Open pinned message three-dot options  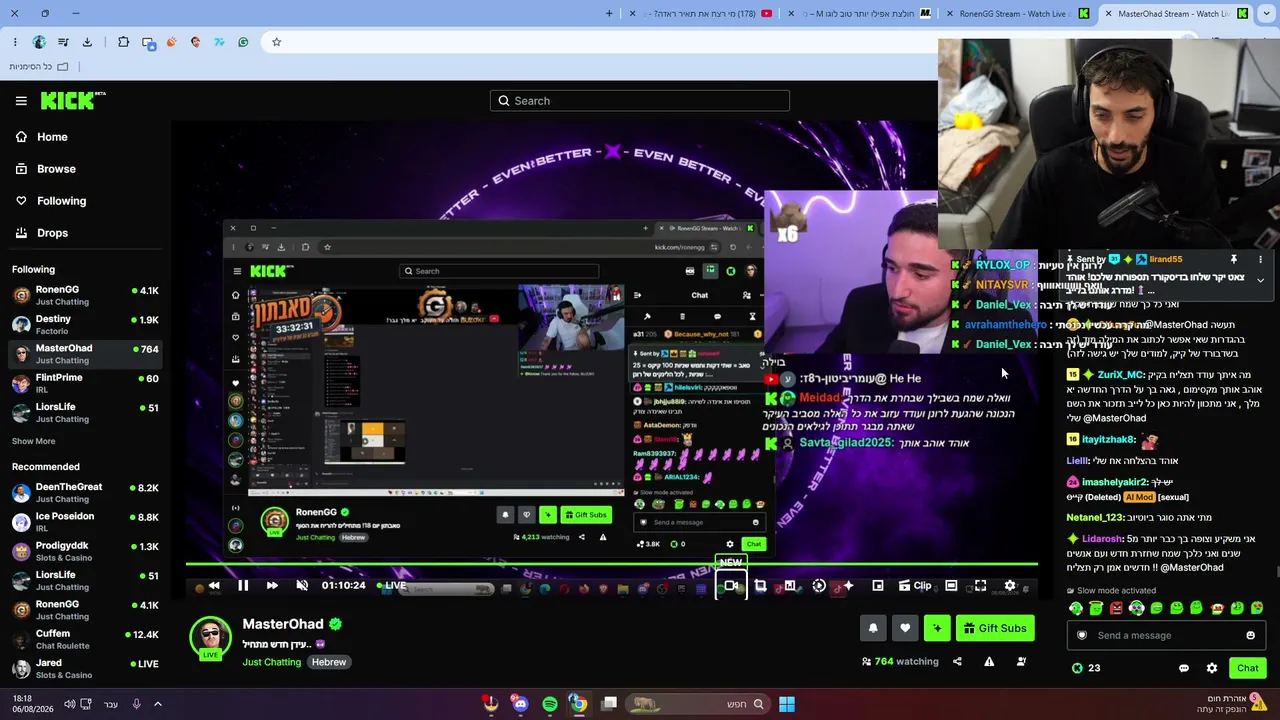(1260, 259)
